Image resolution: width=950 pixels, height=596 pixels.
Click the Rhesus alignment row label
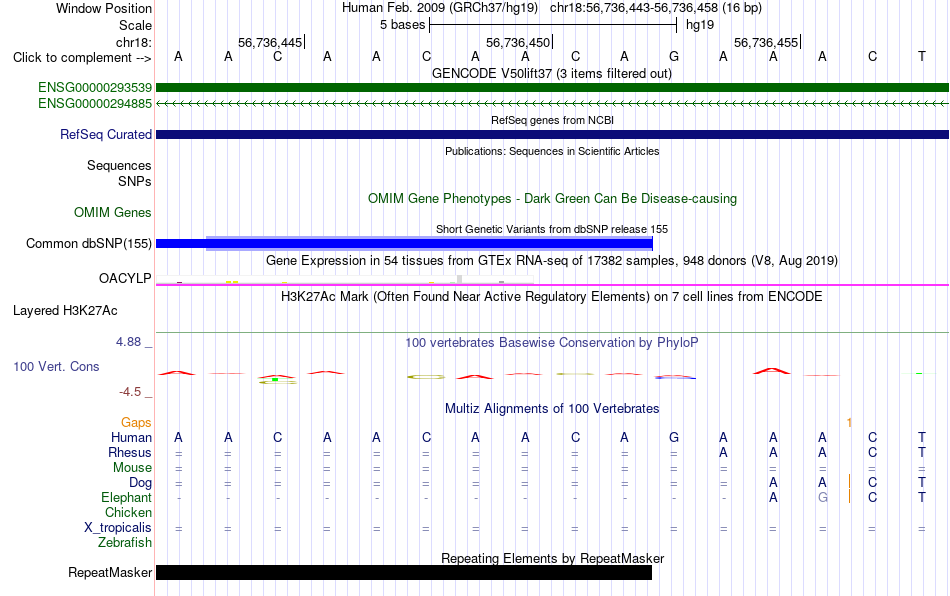(x=130, y=453)
